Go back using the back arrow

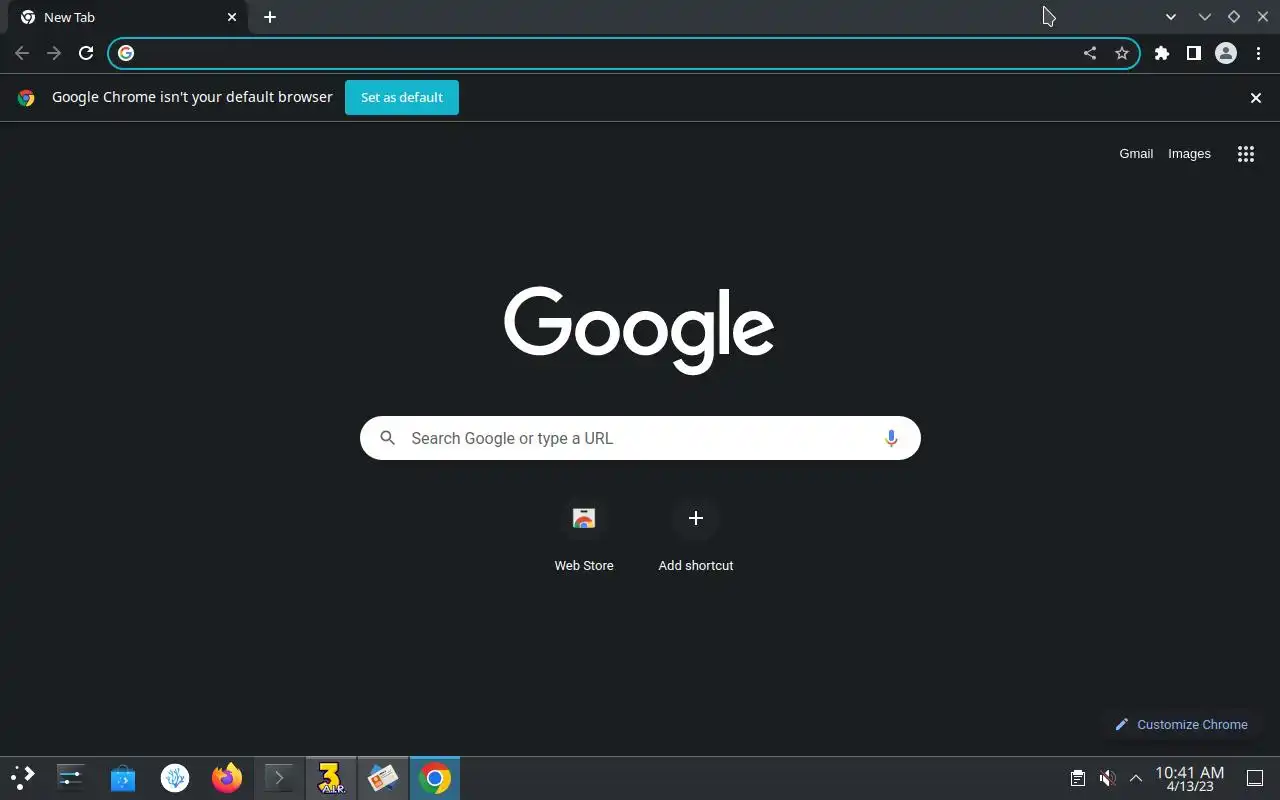pos(22,53)
